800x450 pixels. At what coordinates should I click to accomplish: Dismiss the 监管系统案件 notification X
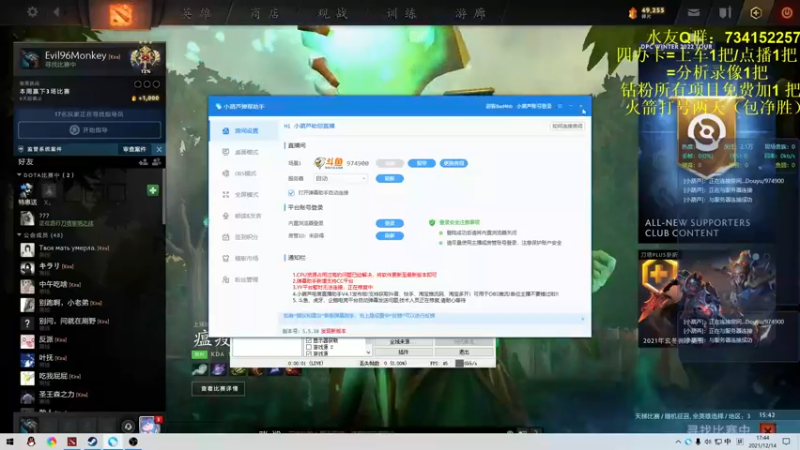coord(159,149)
